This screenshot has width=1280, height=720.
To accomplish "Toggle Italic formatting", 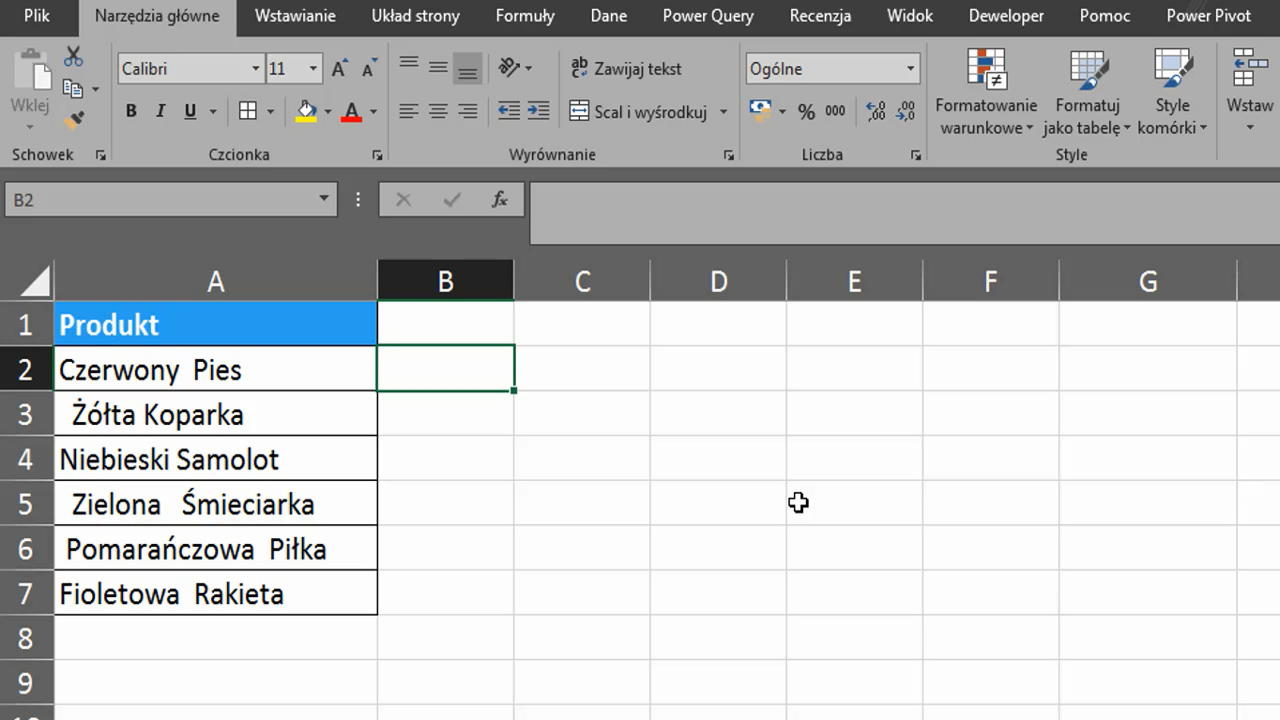I will 160,111.
